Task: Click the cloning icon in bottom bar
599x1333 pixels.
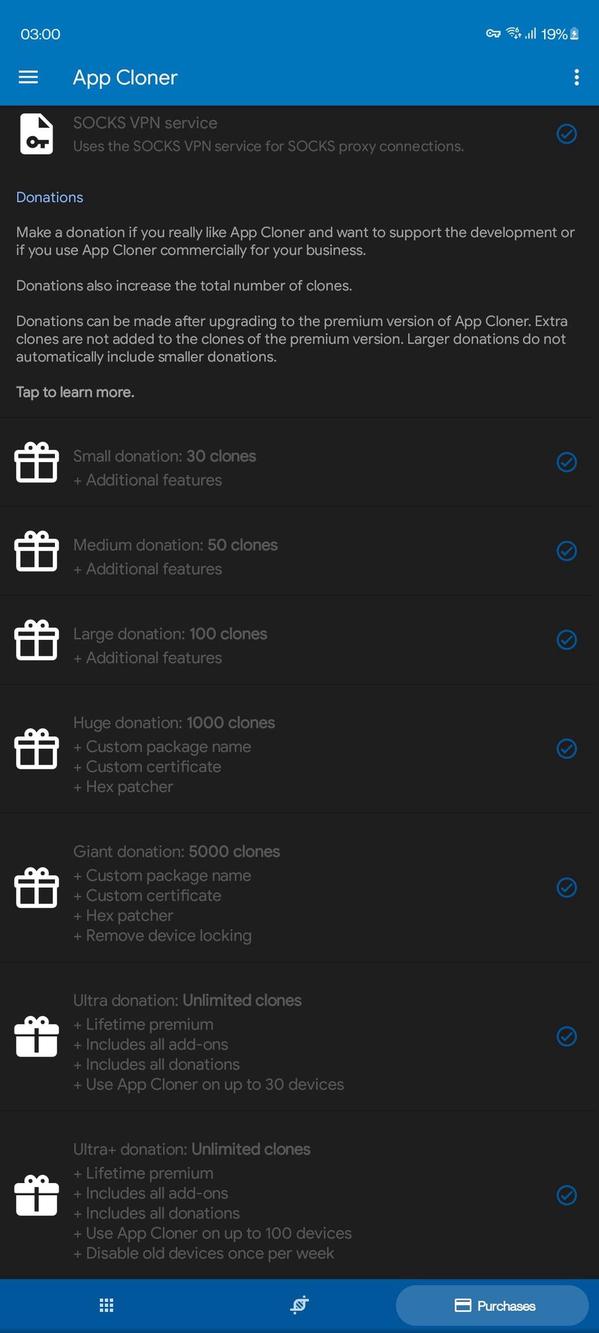Action: click(298, 1305)
